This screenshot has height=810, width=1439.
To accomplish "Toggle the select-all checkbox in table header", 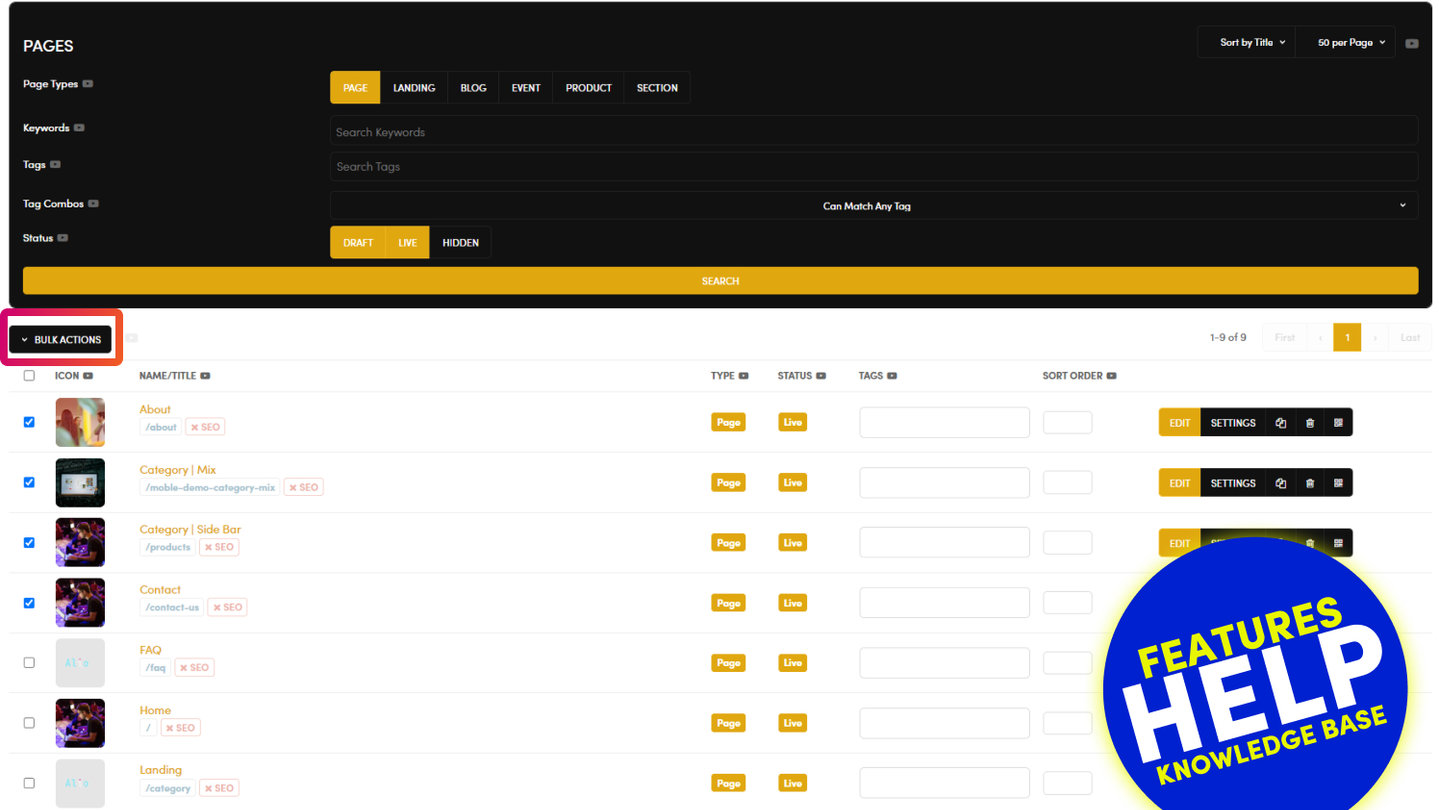I will (29, 376).
